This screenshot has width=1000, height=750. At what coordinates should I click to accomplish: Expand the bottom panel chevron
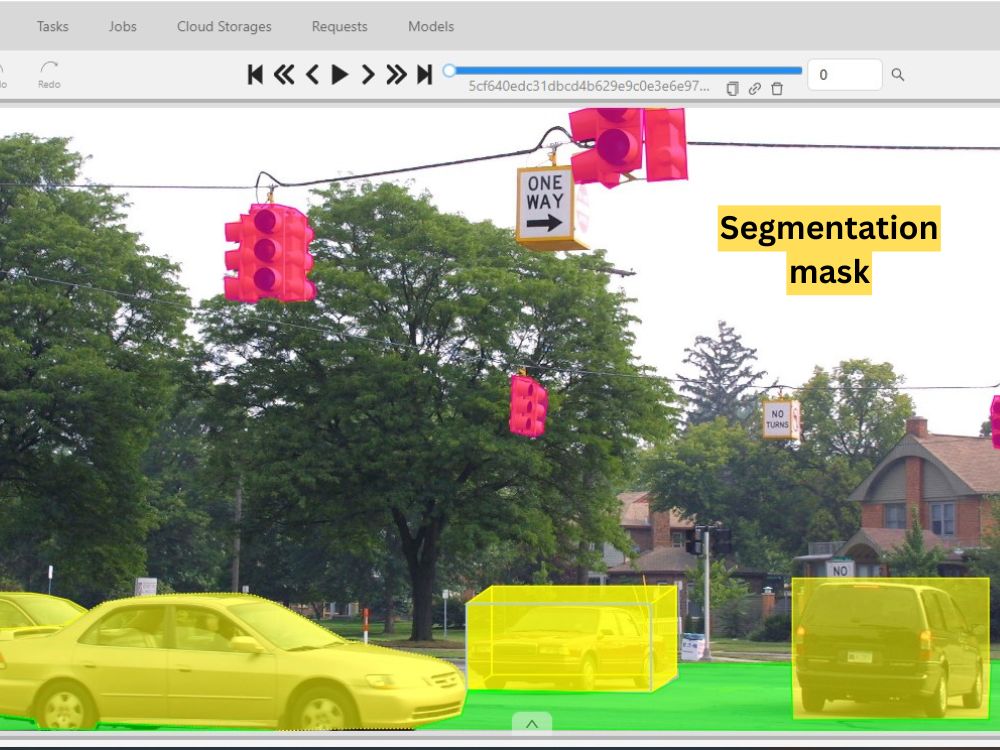tap(532, 724)
